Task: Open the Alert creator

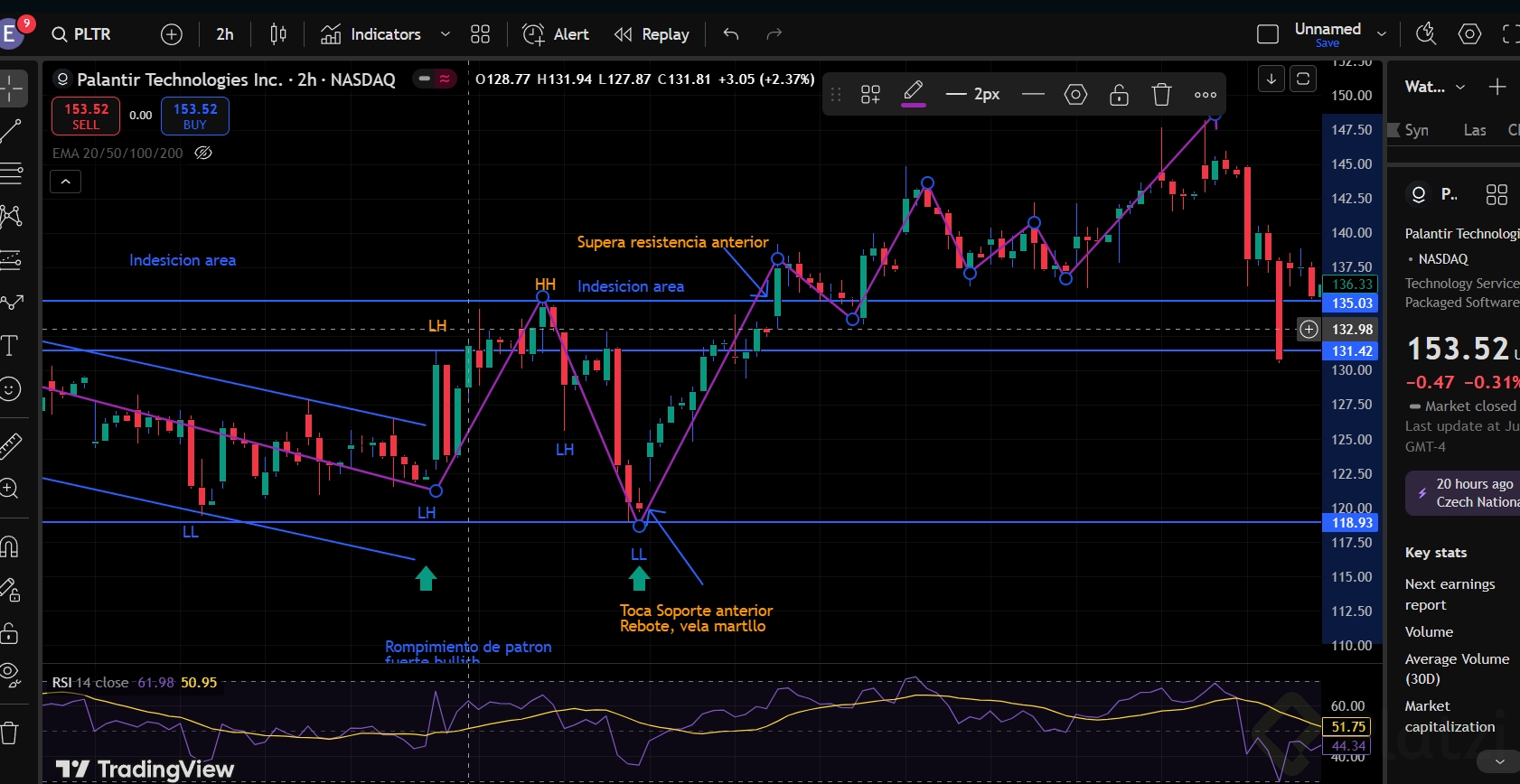Action: pos(556,34)
